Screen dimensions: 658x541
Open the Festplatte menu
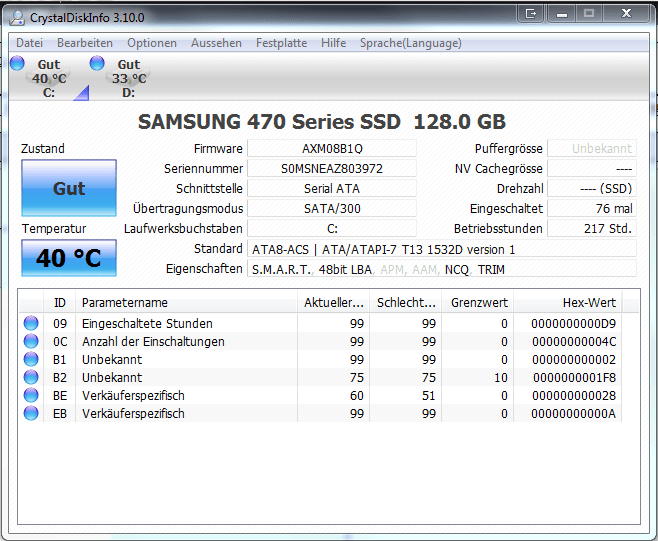pos(281,43)
